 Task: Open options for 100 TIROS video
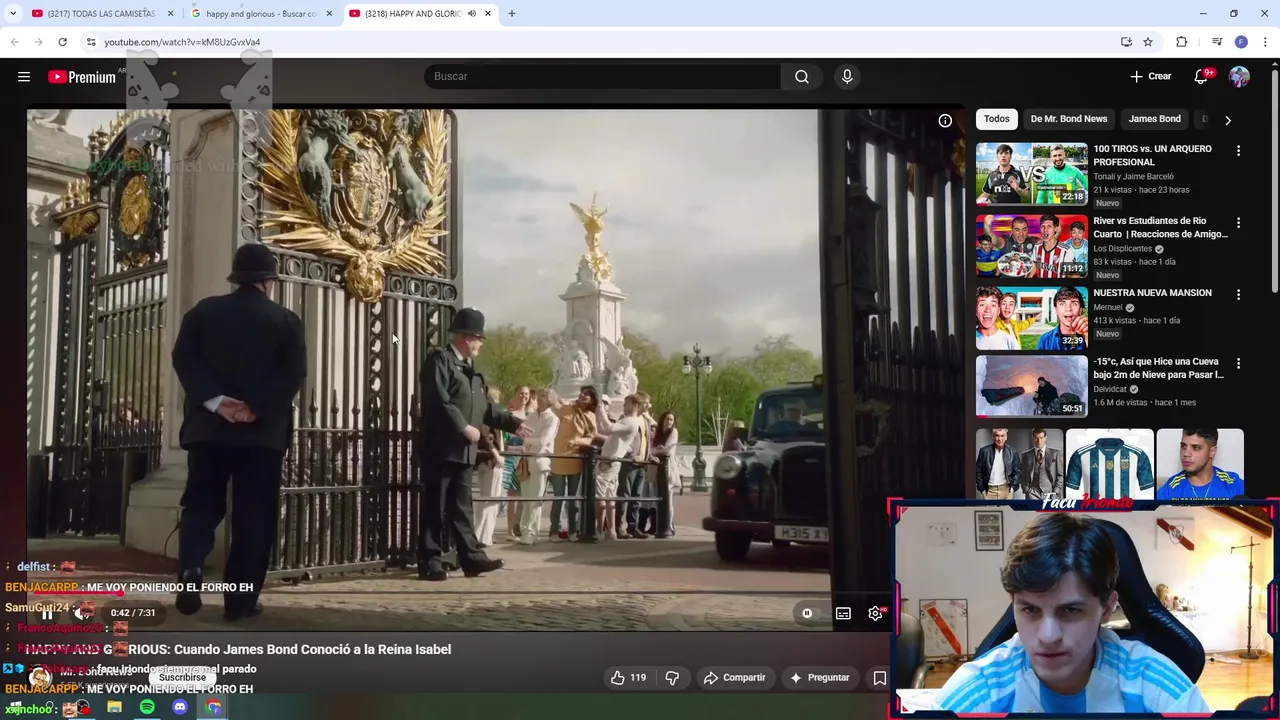click(1238, 151)
